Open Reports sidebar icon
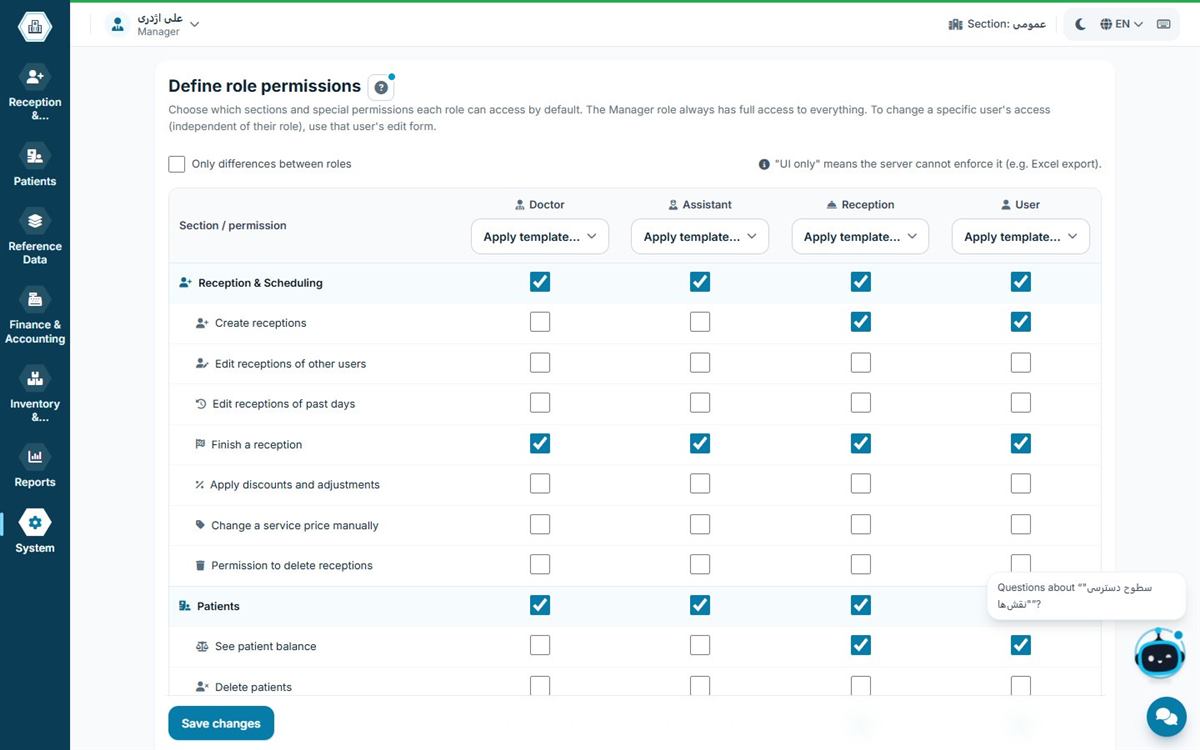Image resolution: width=1200 pixels, height=750 pixels. click(35, 457)
